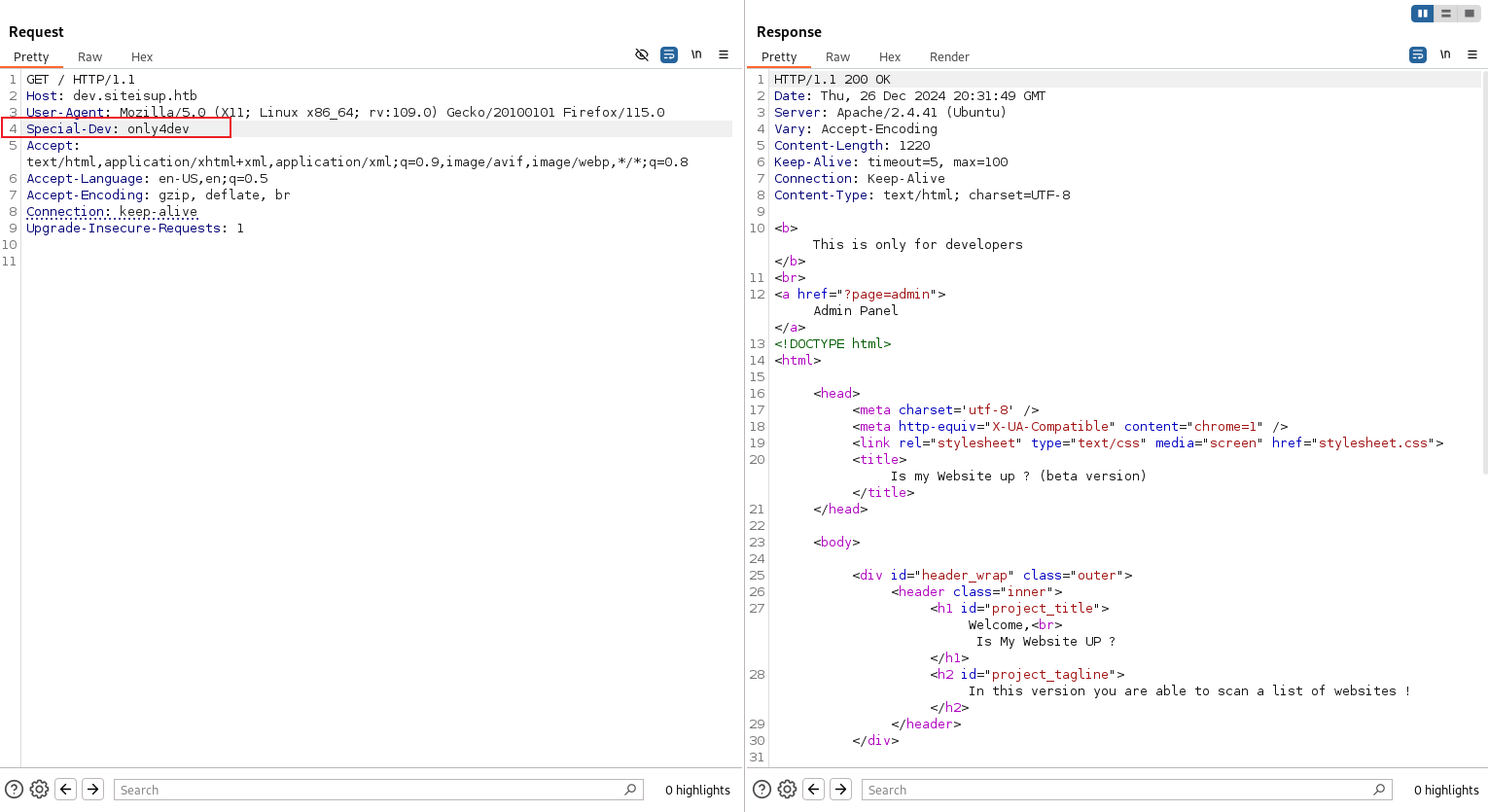Click 'Is my Website up ? (beta version)' title
The height and width of the screenshot is (812, 1488).
tap(1018, 476)
